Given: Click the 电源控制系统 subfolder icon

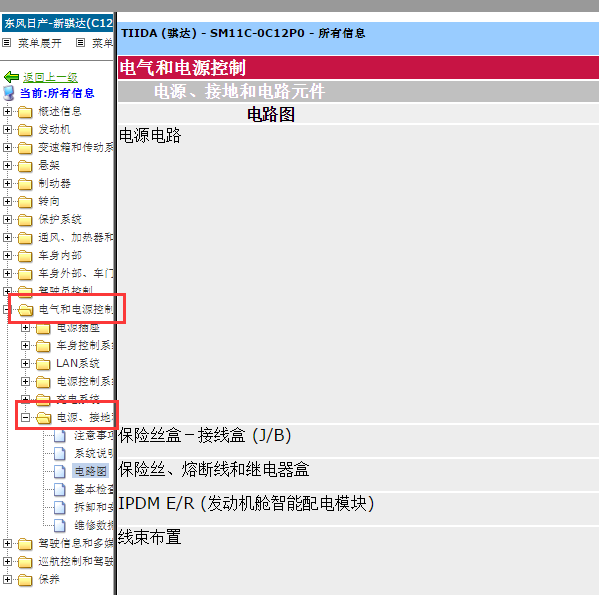Looking at the screenshot, I should point(43,382).
